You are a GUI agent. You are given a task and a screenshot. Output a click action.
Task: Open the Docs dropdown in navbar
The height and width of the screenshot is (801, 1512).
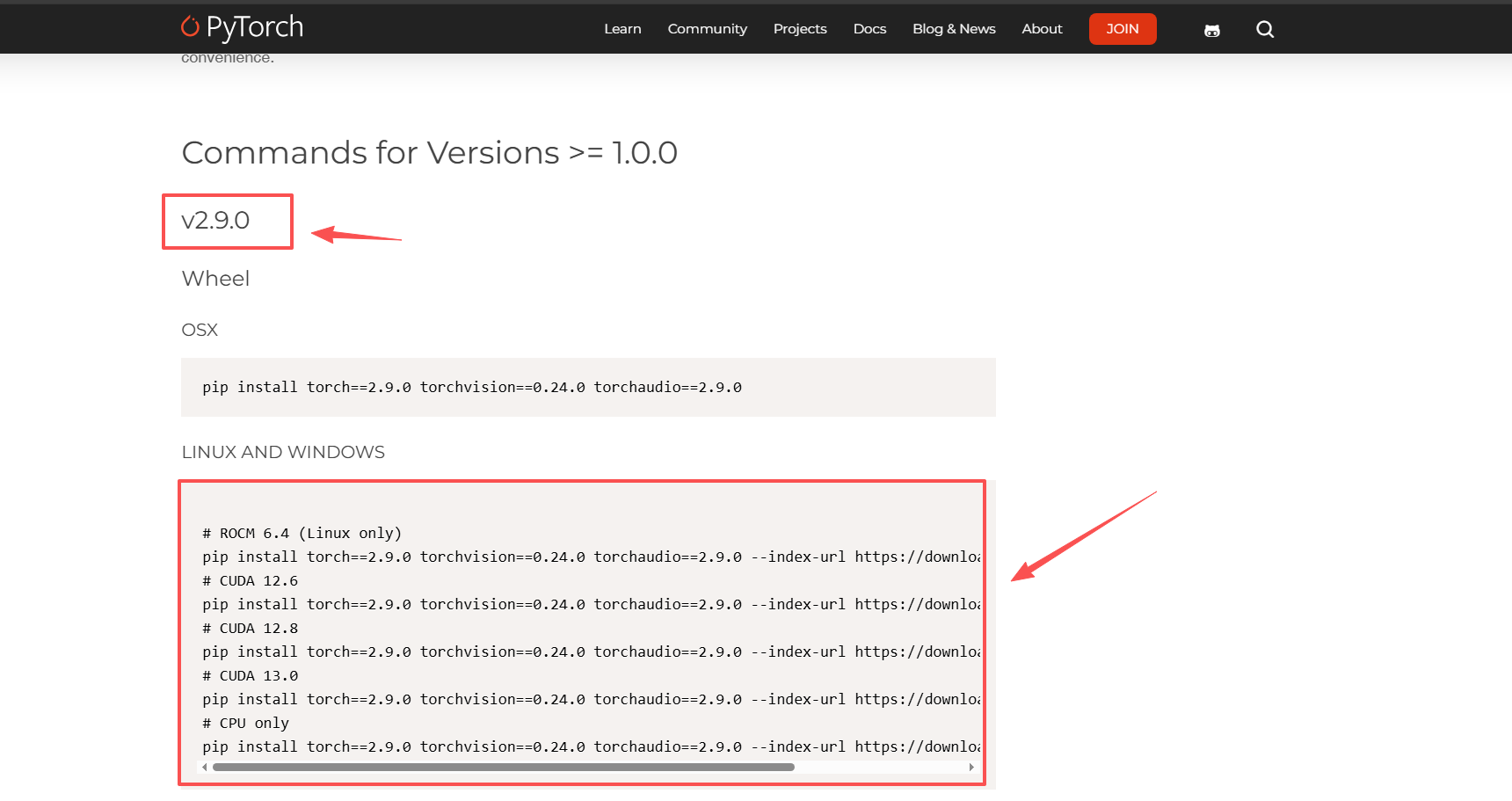pyautogui.click(x=869, y=29)
